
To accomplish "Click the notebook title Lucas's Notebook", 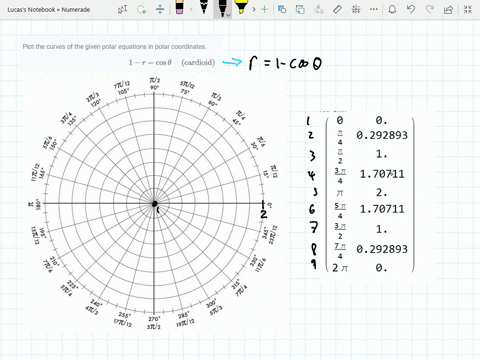I will point(49,10).
